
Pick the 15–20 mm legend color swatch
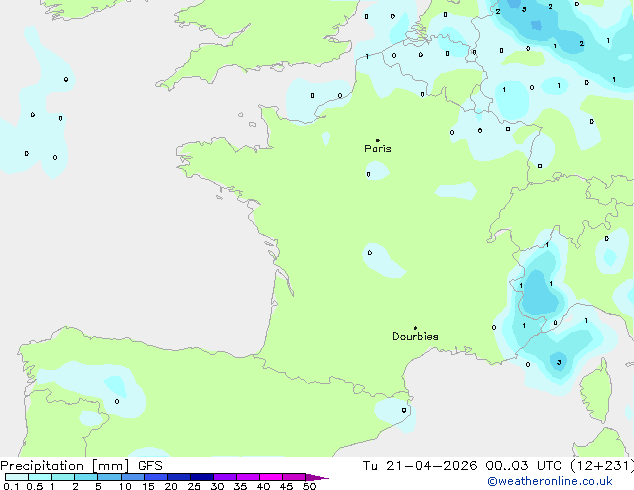tap(156, 477)
